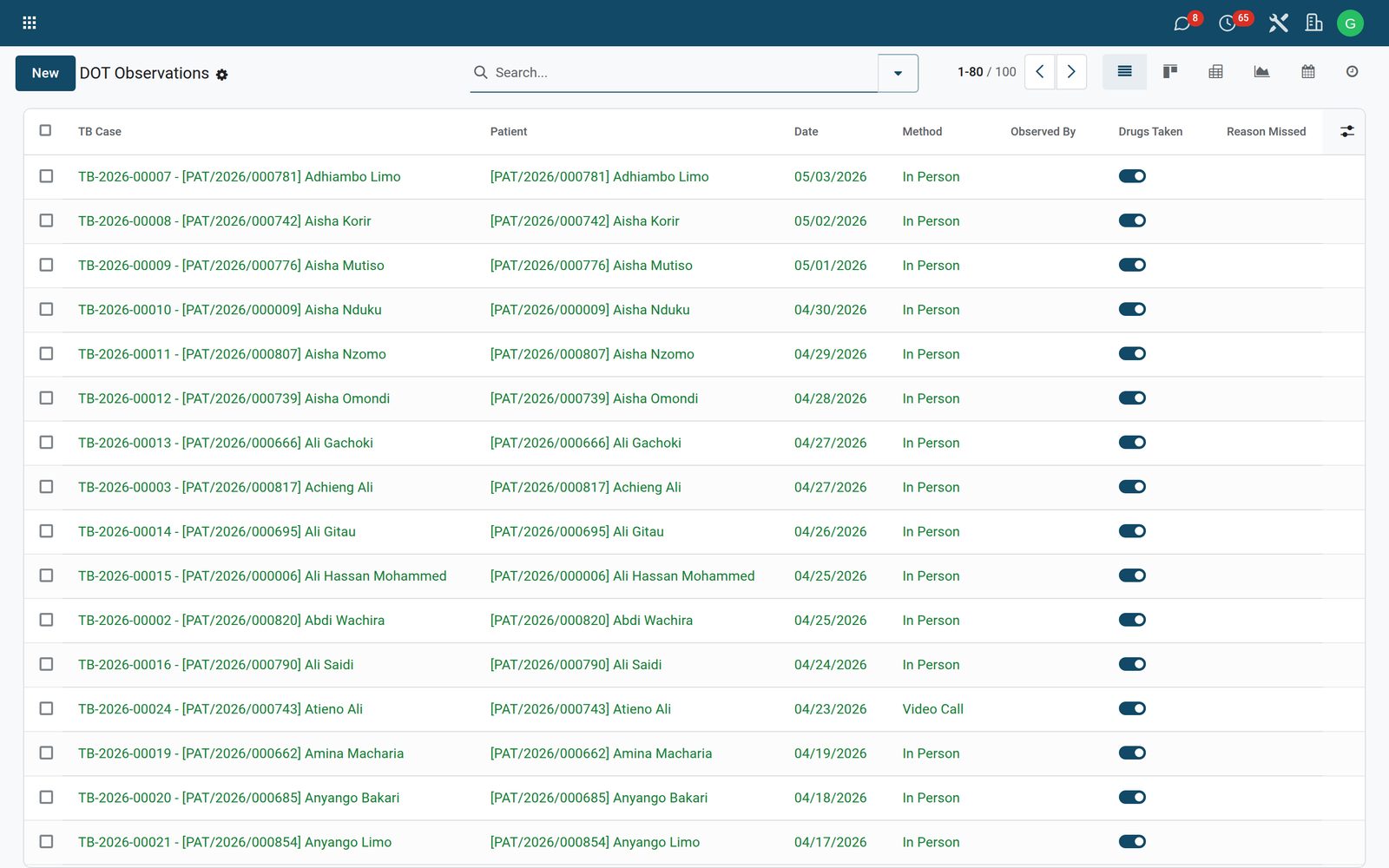Expand the search filter options dropdown
The image size is (1389, 868).
899,73
